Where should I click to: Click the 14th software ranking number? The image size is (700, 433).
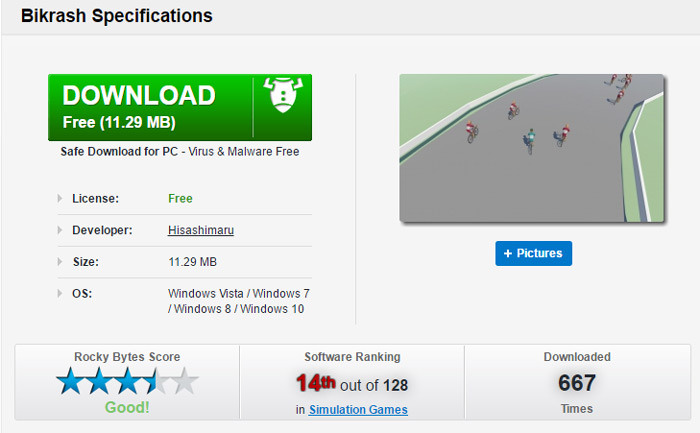click(316, 383)
